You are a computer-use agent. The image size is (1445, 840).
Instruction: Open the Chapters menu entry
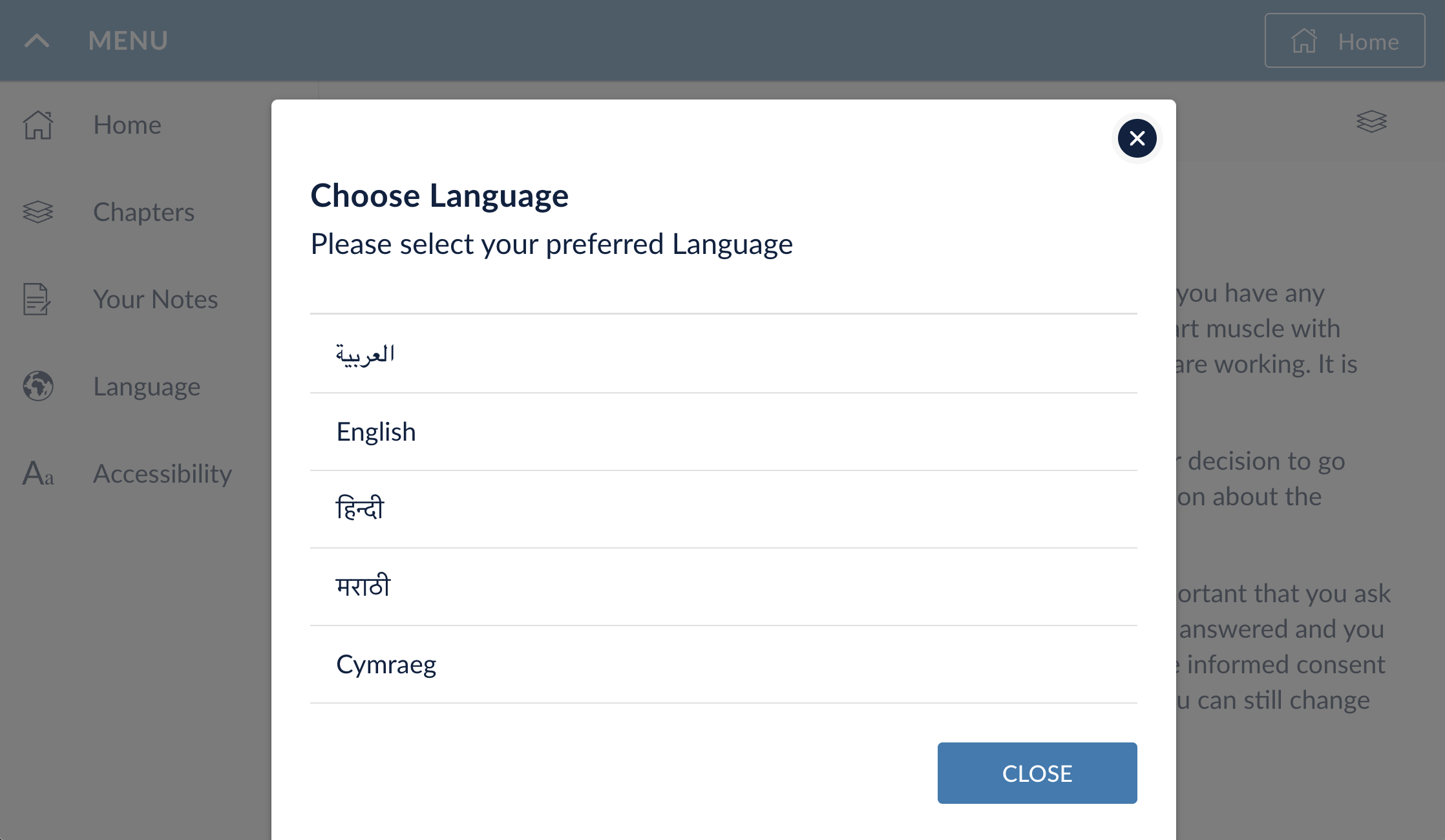144,212
